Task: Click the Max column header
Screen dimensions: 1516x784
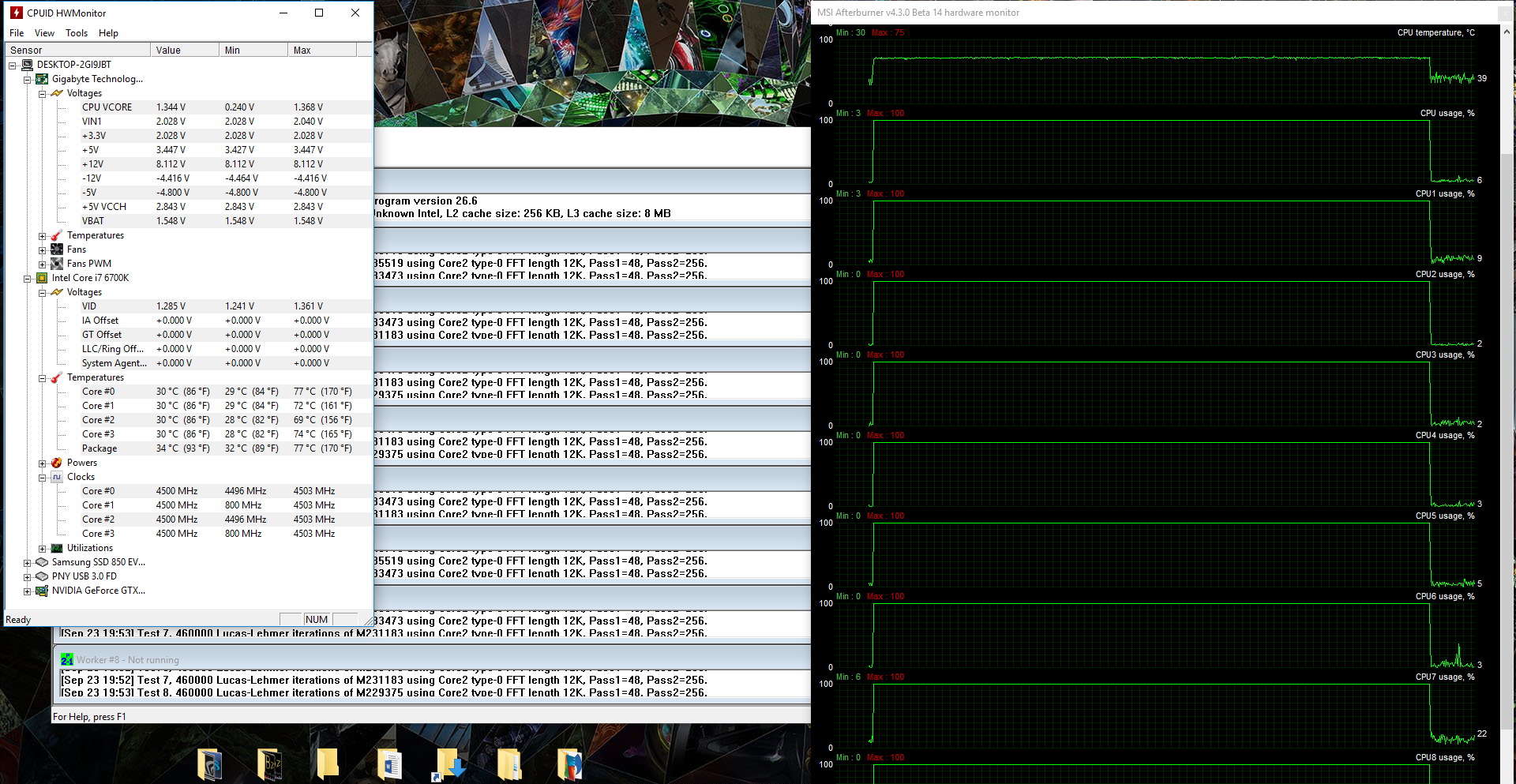Action: tap(322, 50)
